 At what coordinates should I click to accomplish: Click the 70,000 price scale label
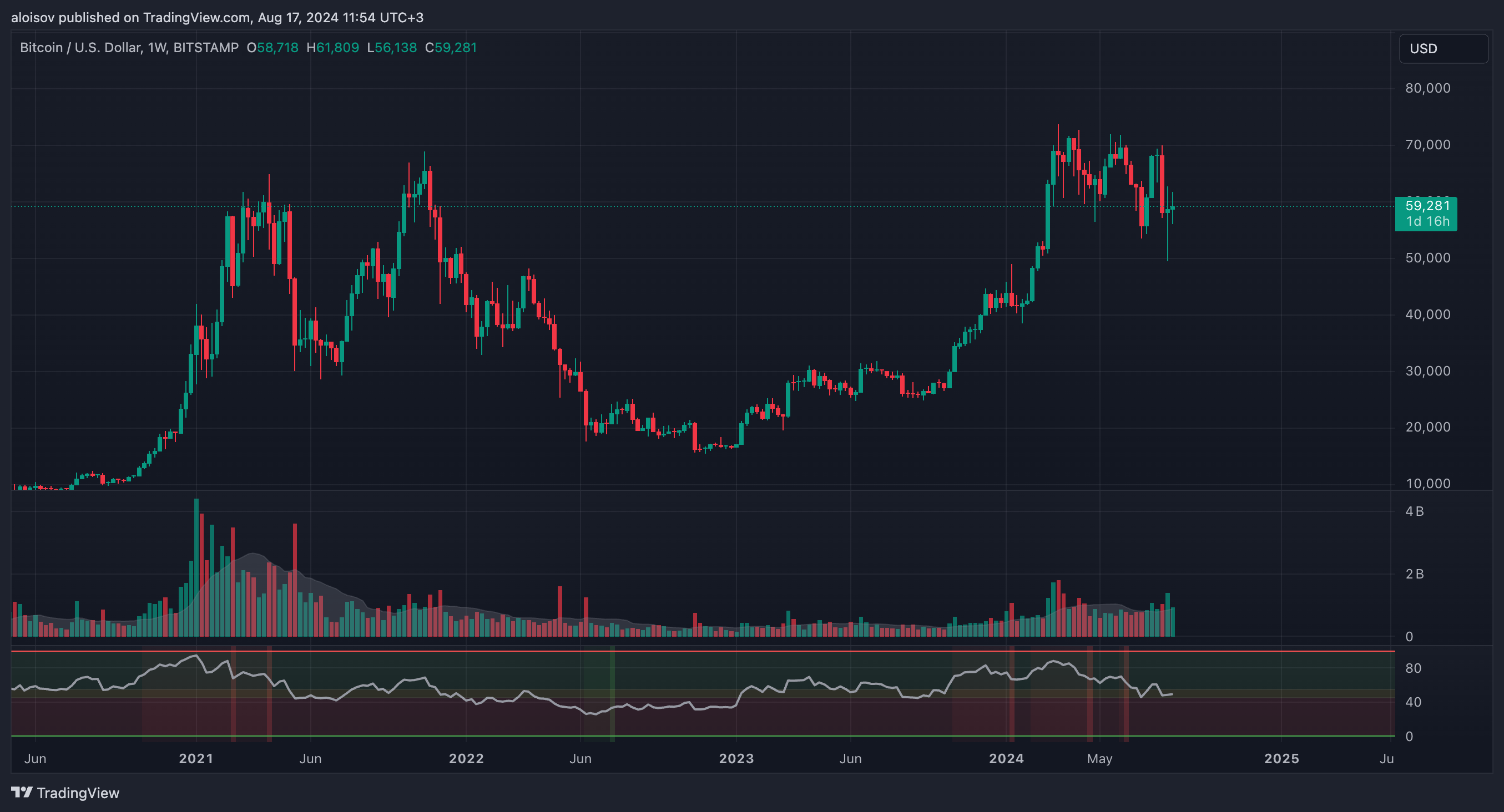pos(1427,145)
